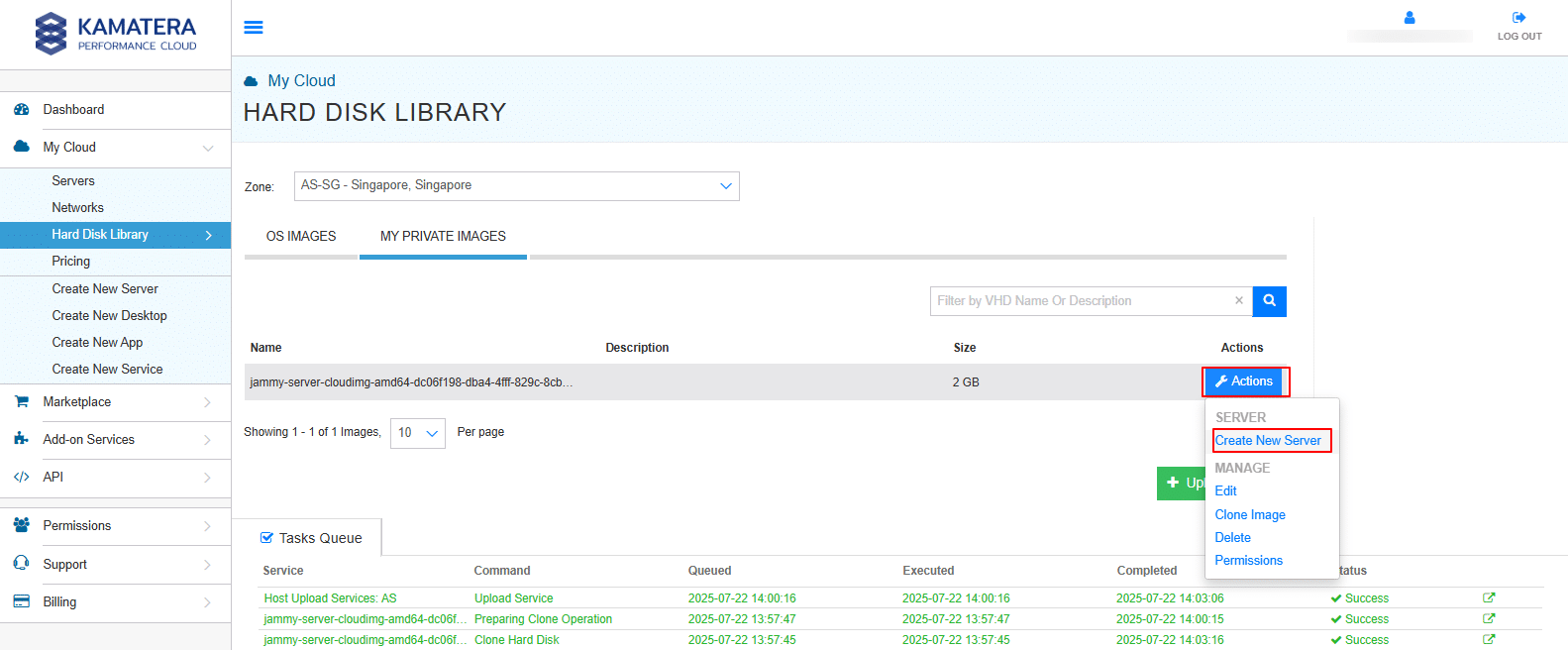Choose Create New Server from Actions menu
The width and height of the screenshot is (1568, 650).
[x=1268, y=440]
